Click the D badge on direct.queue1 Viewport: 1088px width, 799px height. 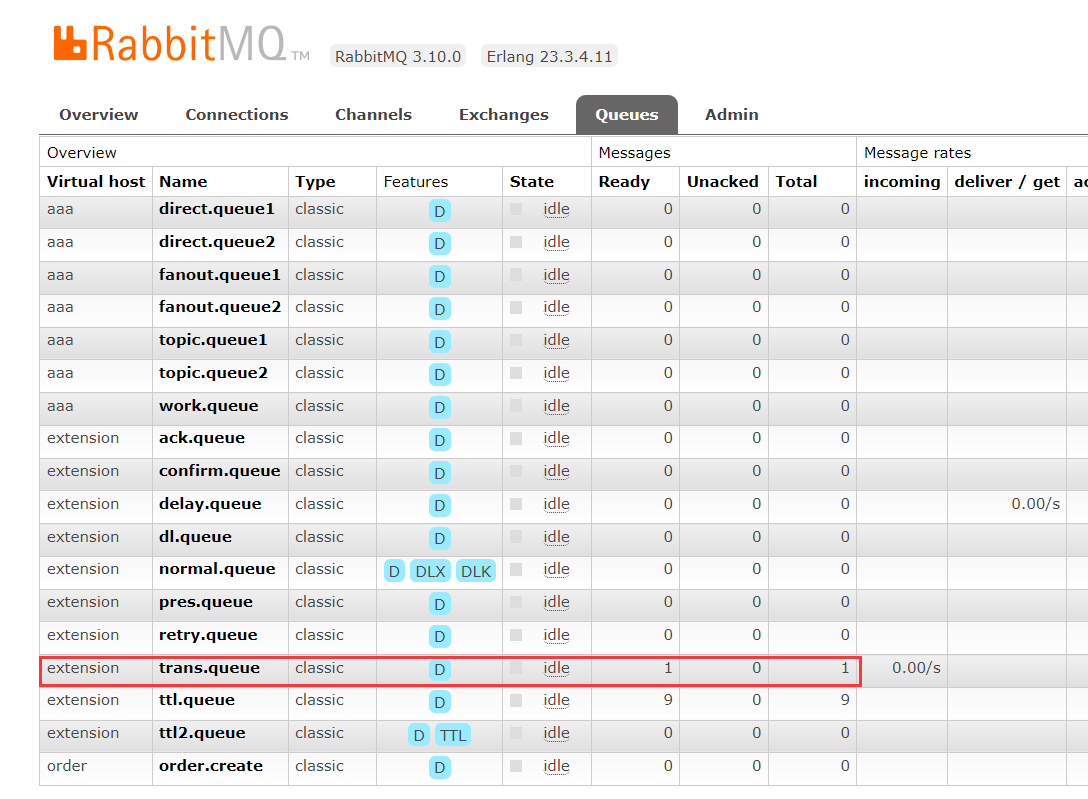pyautogui.click(x=439, y=211)
